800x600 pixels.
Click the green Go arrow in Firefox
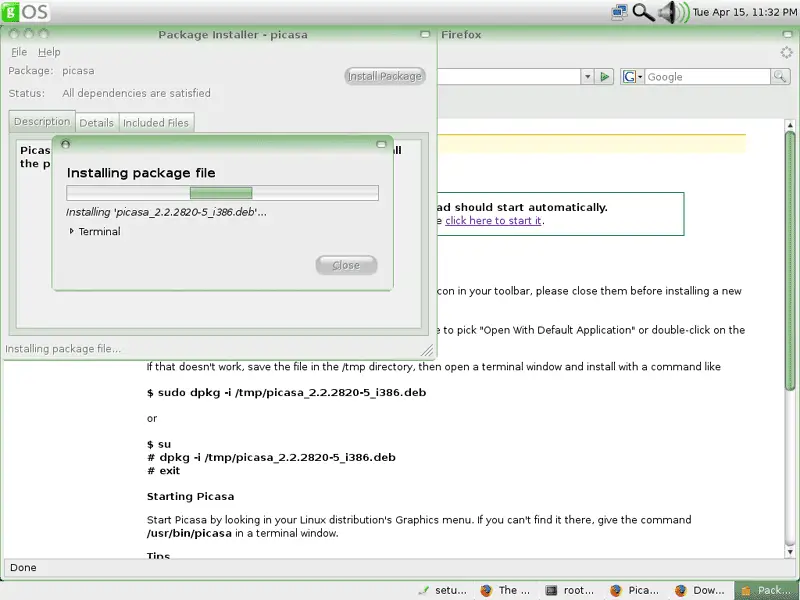605,77
